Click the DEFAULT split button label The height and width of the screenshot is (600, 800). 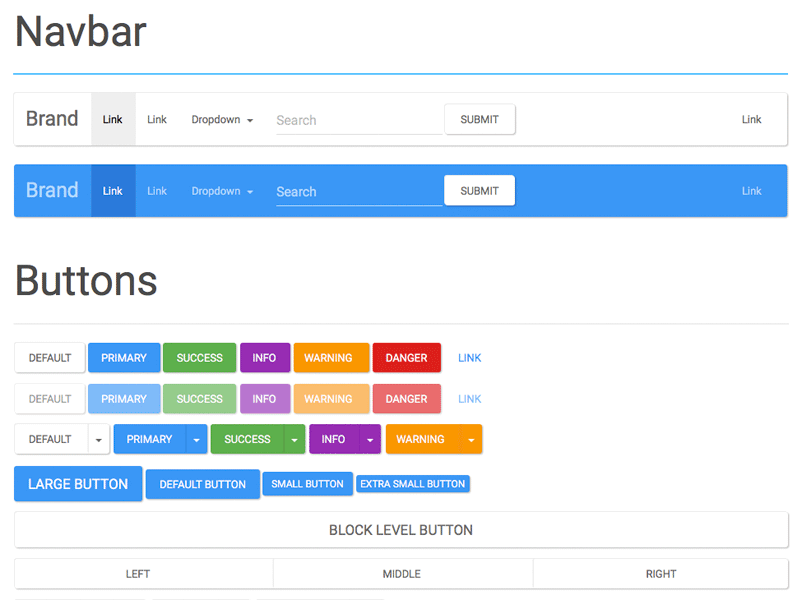click(x=51, y=439)
